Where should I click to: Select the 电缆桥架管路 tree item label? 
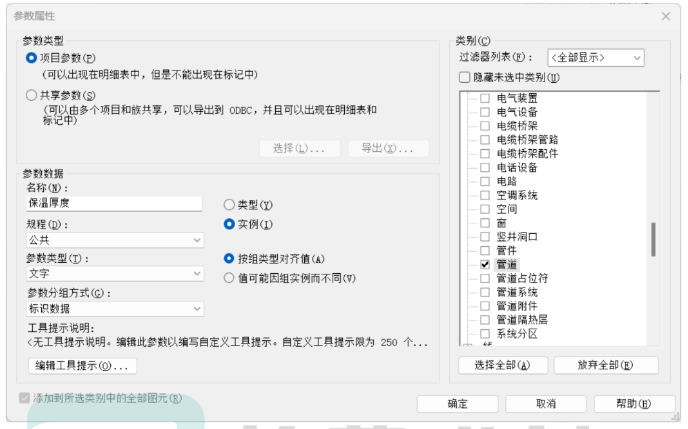point(527,140)
